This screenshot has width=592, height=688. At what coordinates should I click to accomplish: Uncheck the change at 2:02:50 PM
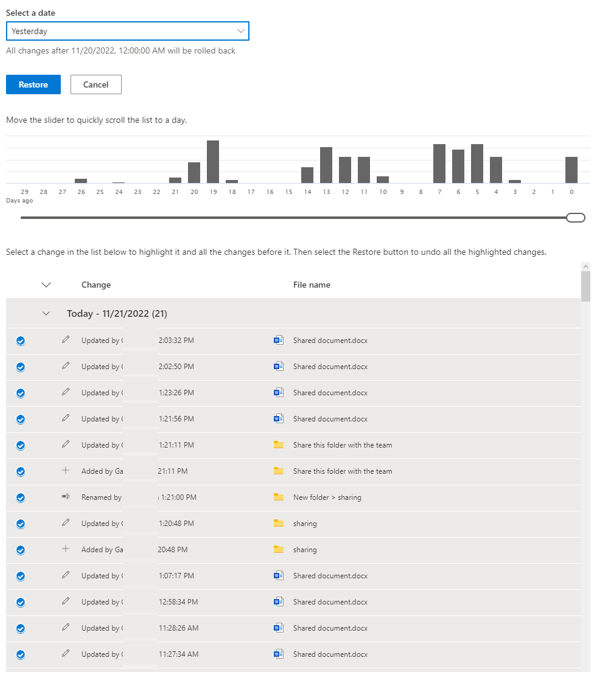pyautogui.click(x=21, y=367)
